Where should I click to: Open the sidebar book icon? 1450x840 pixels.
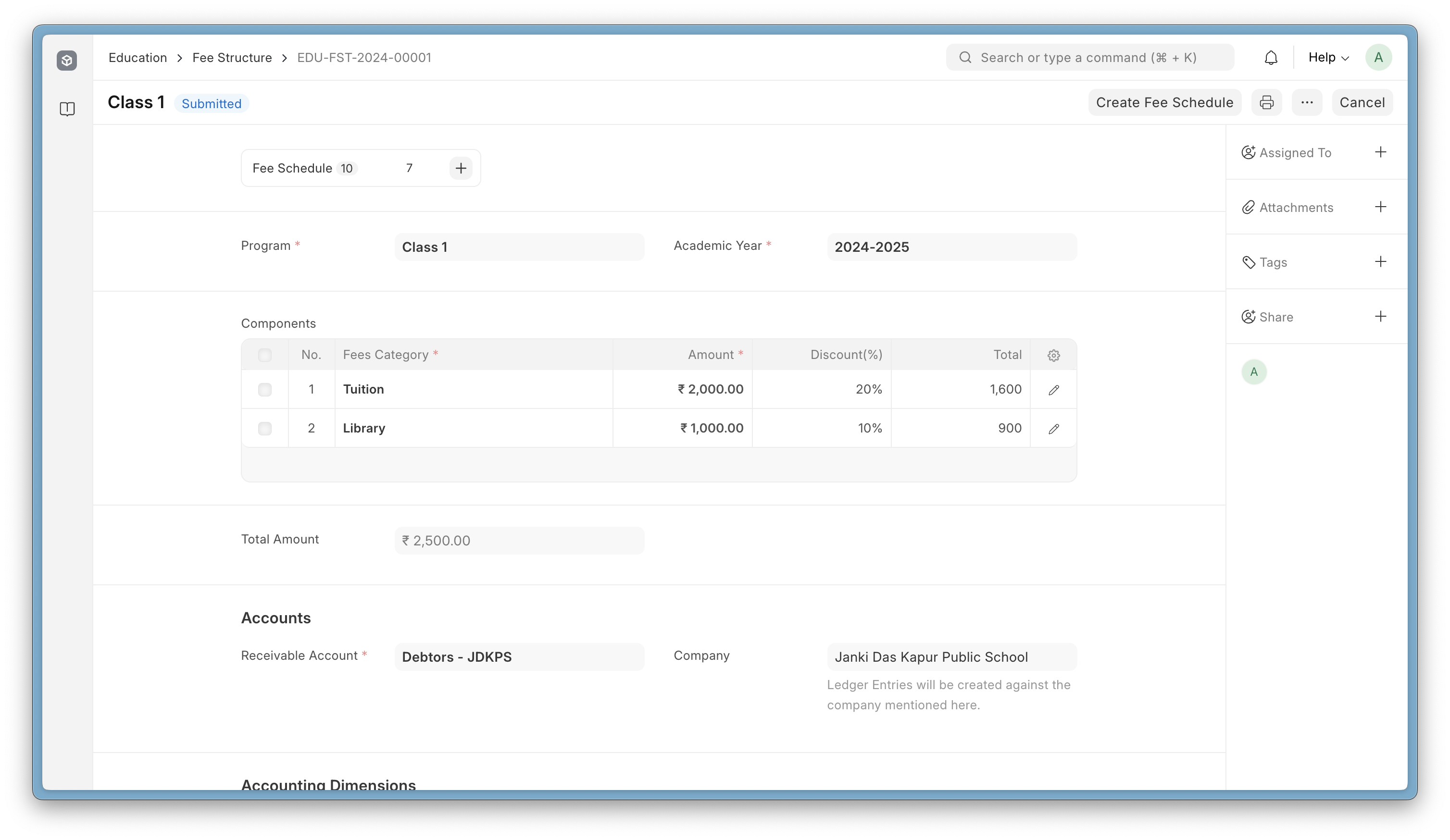tap(67, 109)
